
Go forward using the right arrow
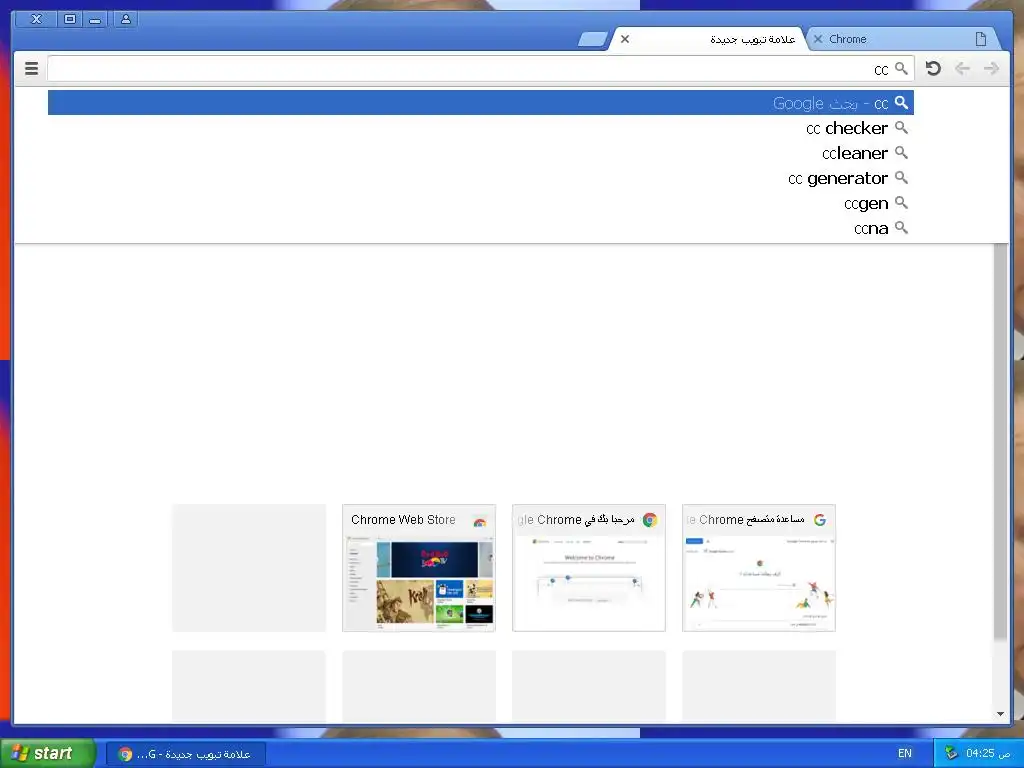click(x=991, y=68)
